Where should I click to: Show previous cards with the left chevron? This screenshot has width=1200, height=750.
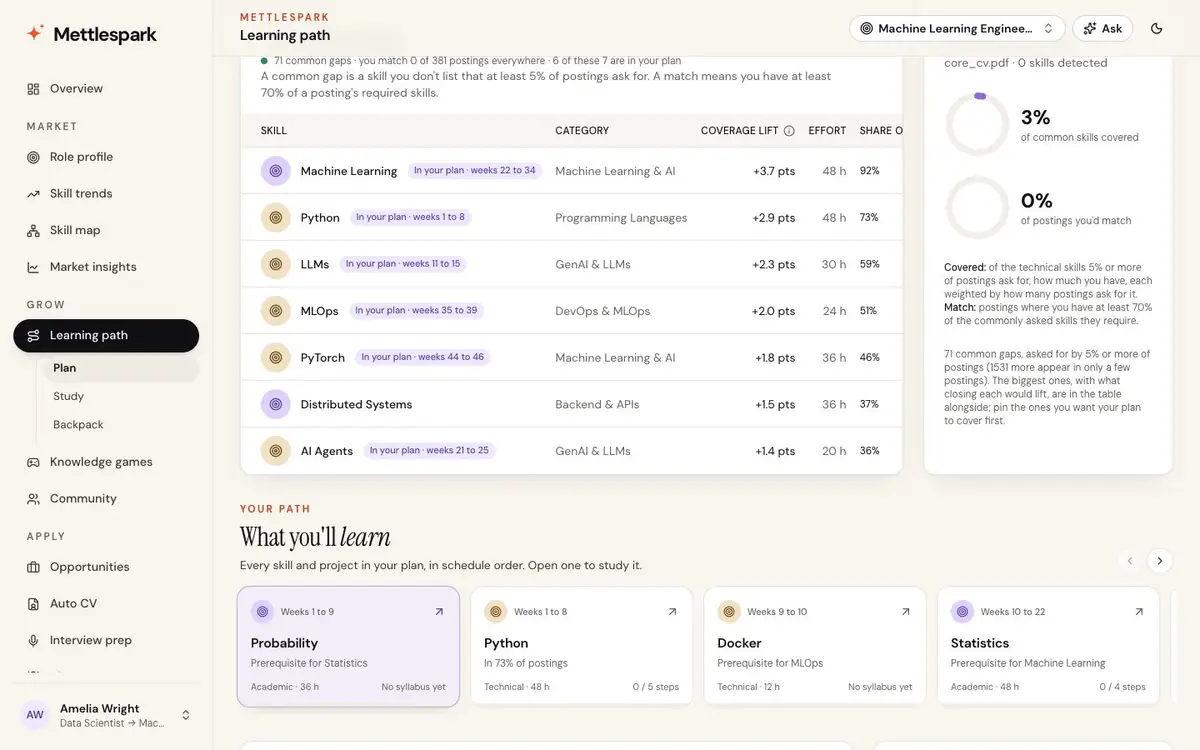[x=1130, y=561]
